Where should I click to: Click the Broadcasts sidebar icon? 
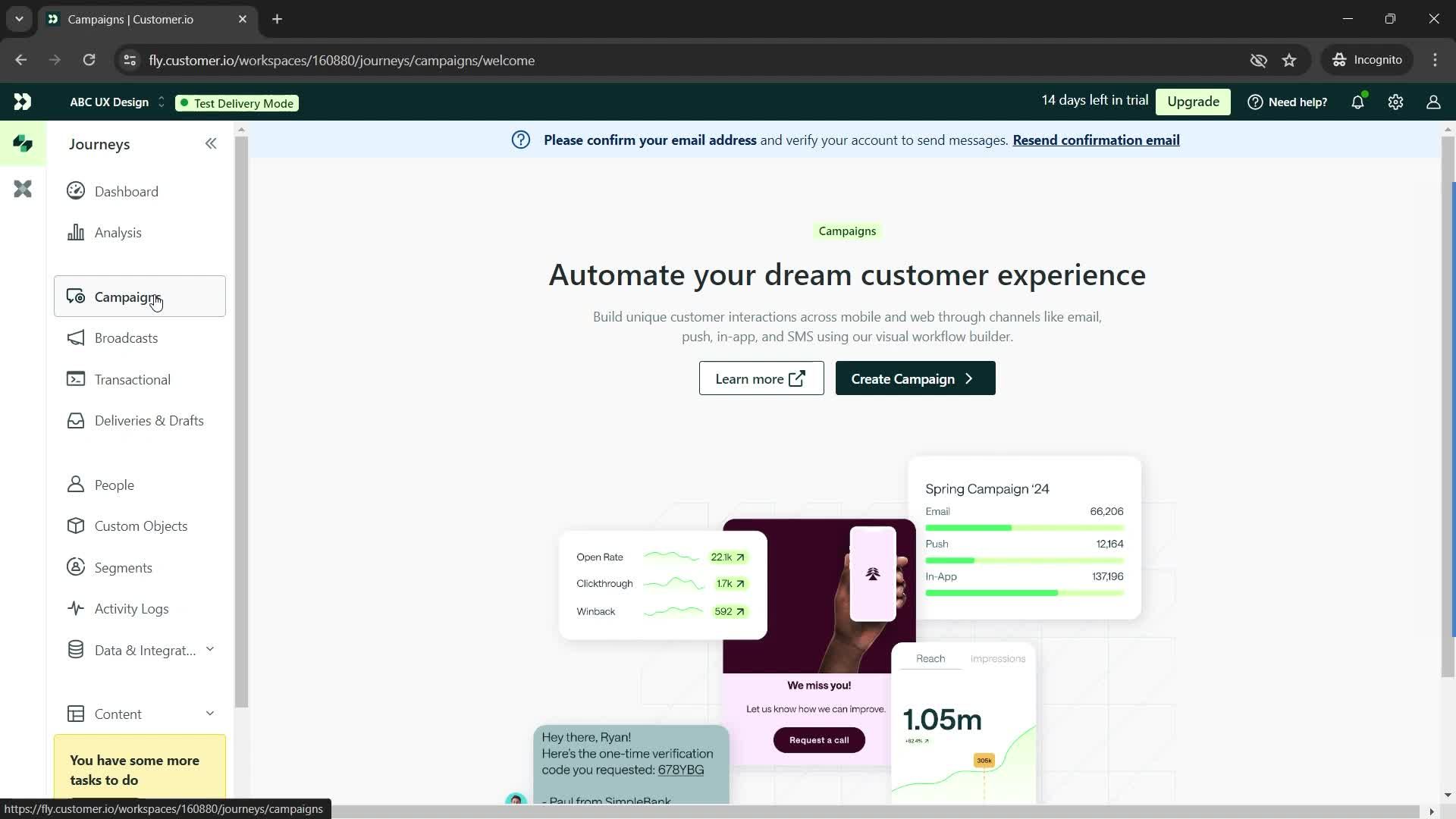click(x=76, y=340)
